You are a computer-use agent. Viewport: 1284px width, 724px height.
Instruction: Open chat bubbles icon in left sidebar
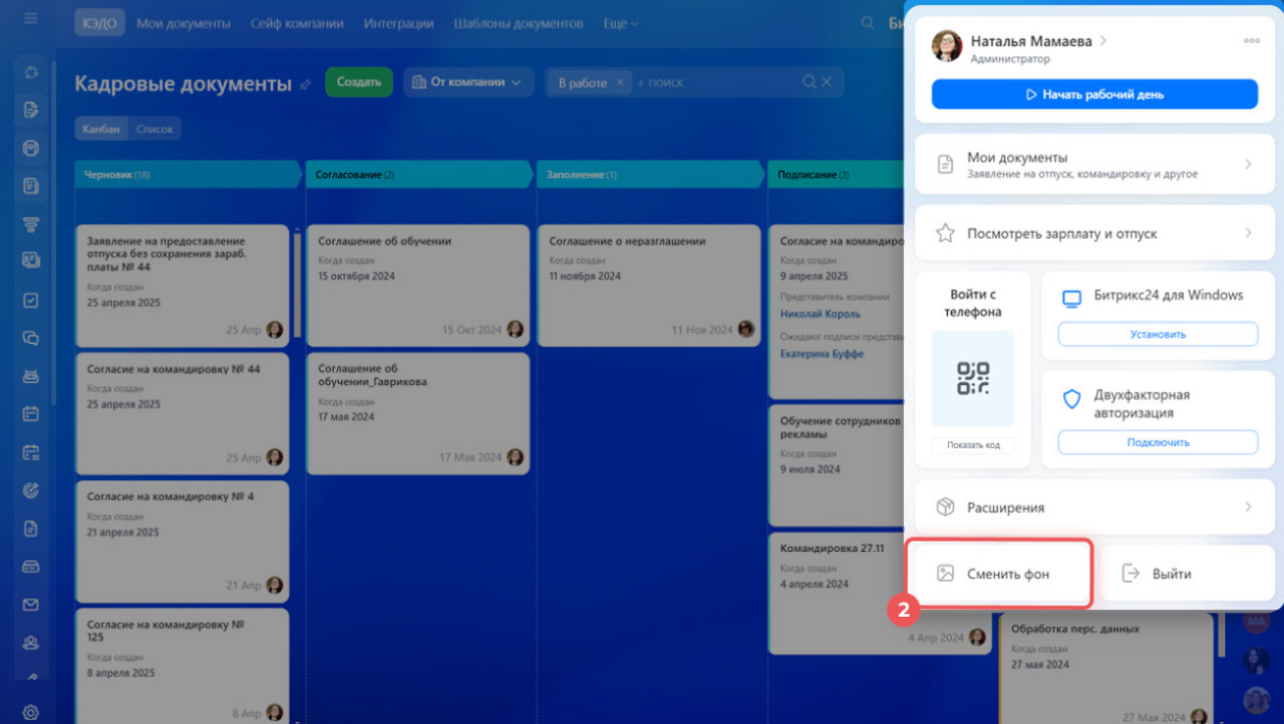[x=31, y=338]
